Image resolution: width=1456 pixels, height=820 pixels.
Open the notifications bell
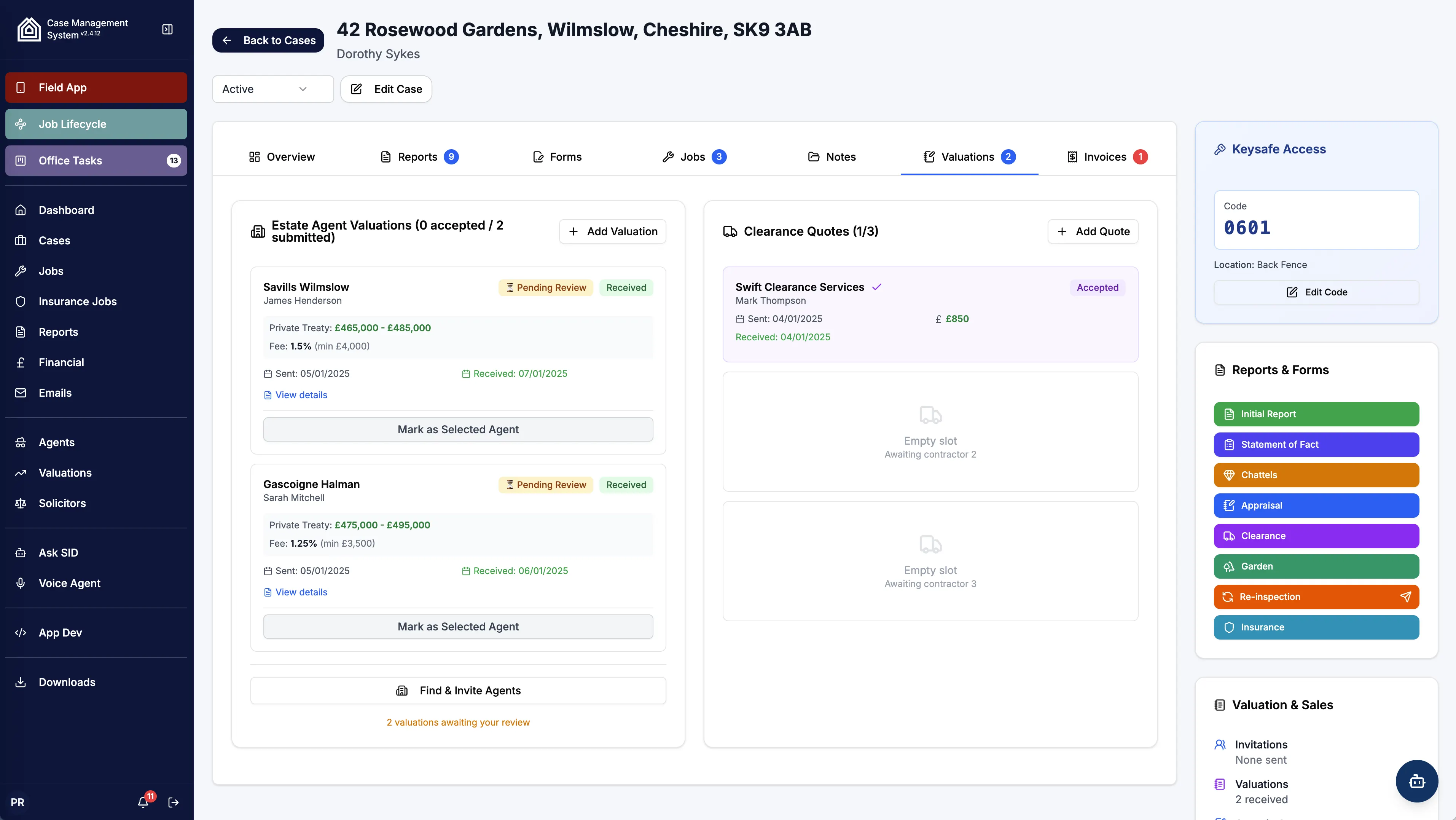pos(143,802)
